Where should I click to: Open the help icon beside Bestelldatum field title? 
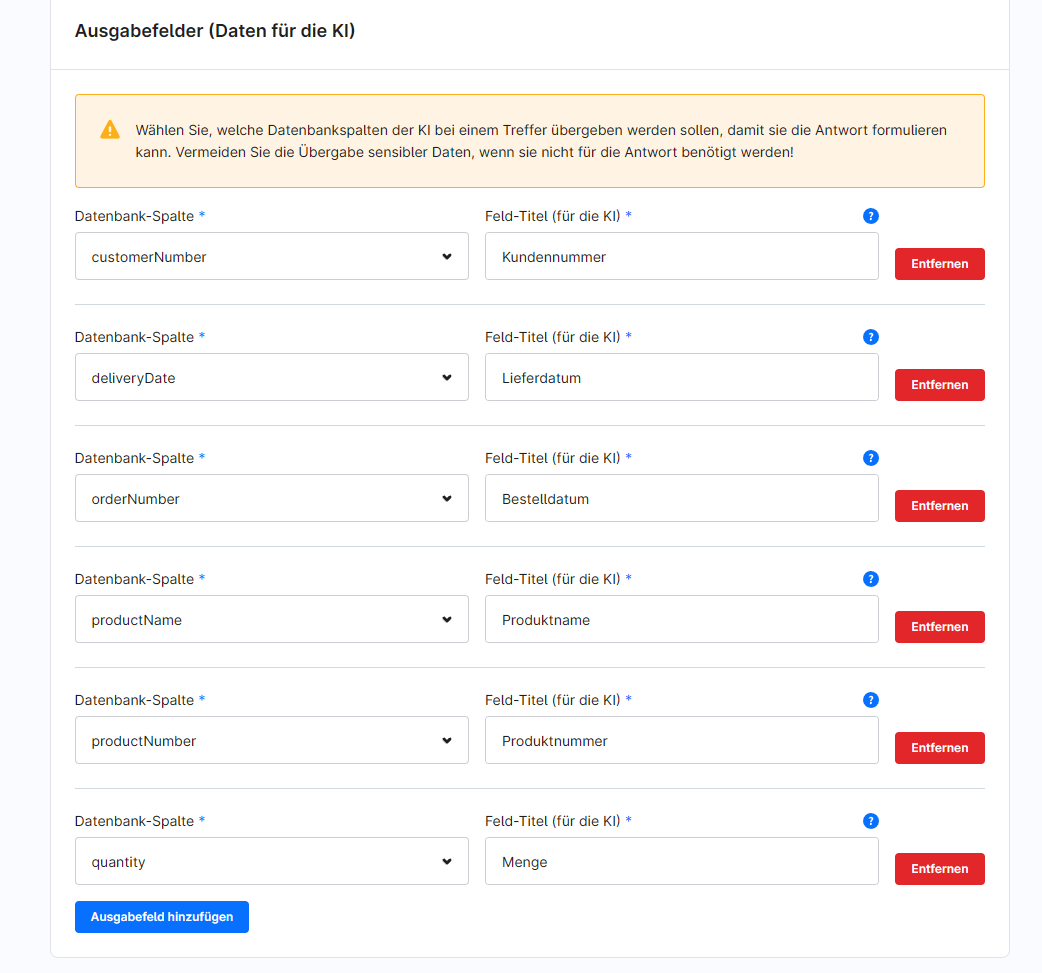pos(871,457)
